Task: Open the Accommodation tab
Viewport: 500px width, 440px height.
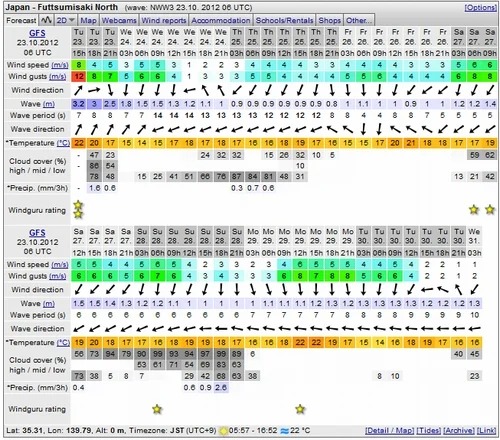Action: 221,20
